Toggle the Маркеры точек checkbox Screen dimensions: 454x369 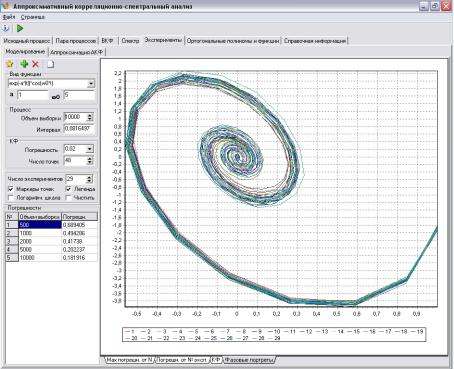click(x=11, y=189)
